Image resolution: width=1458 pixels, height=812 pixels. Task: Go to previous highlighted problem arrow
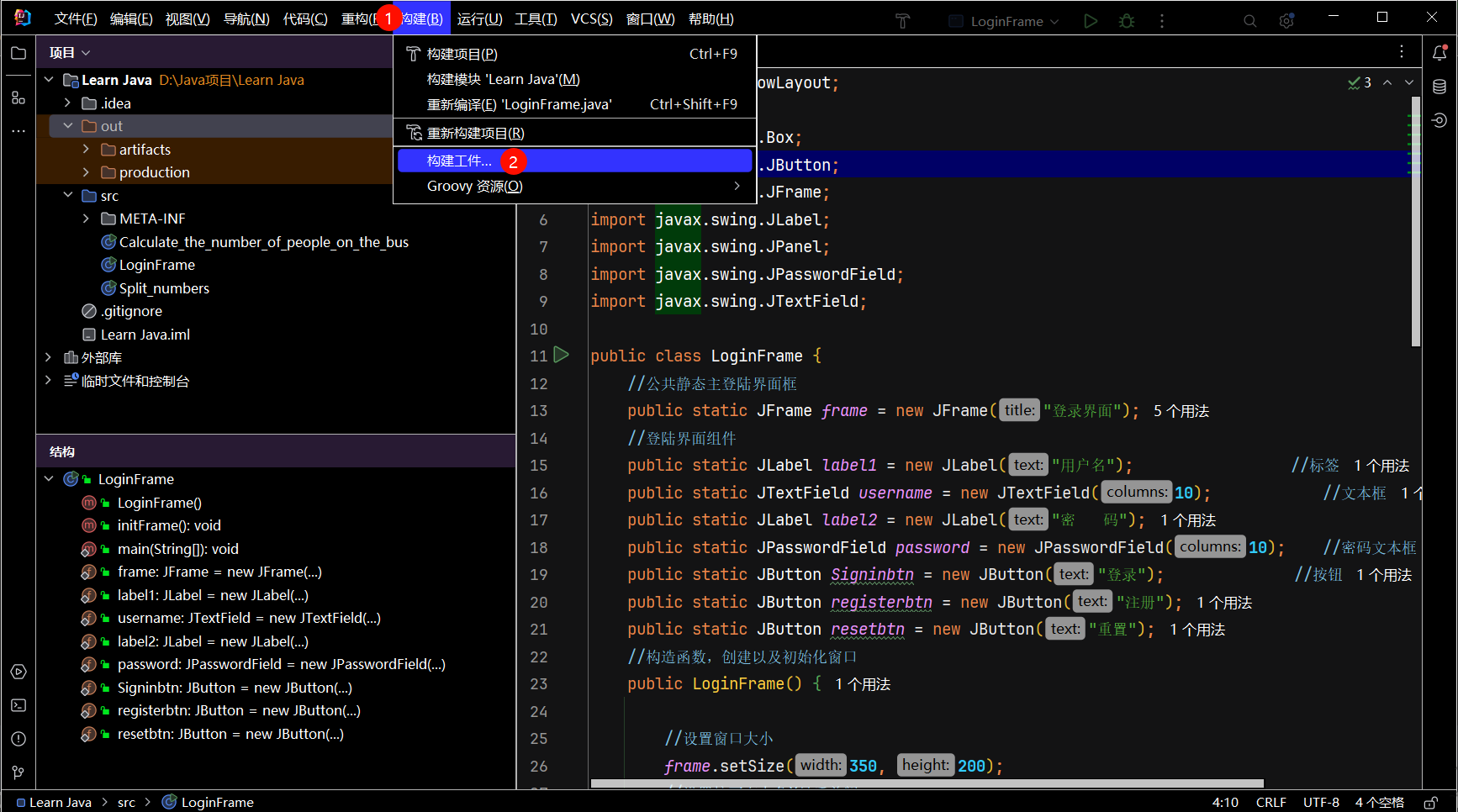click(1387, 82)
